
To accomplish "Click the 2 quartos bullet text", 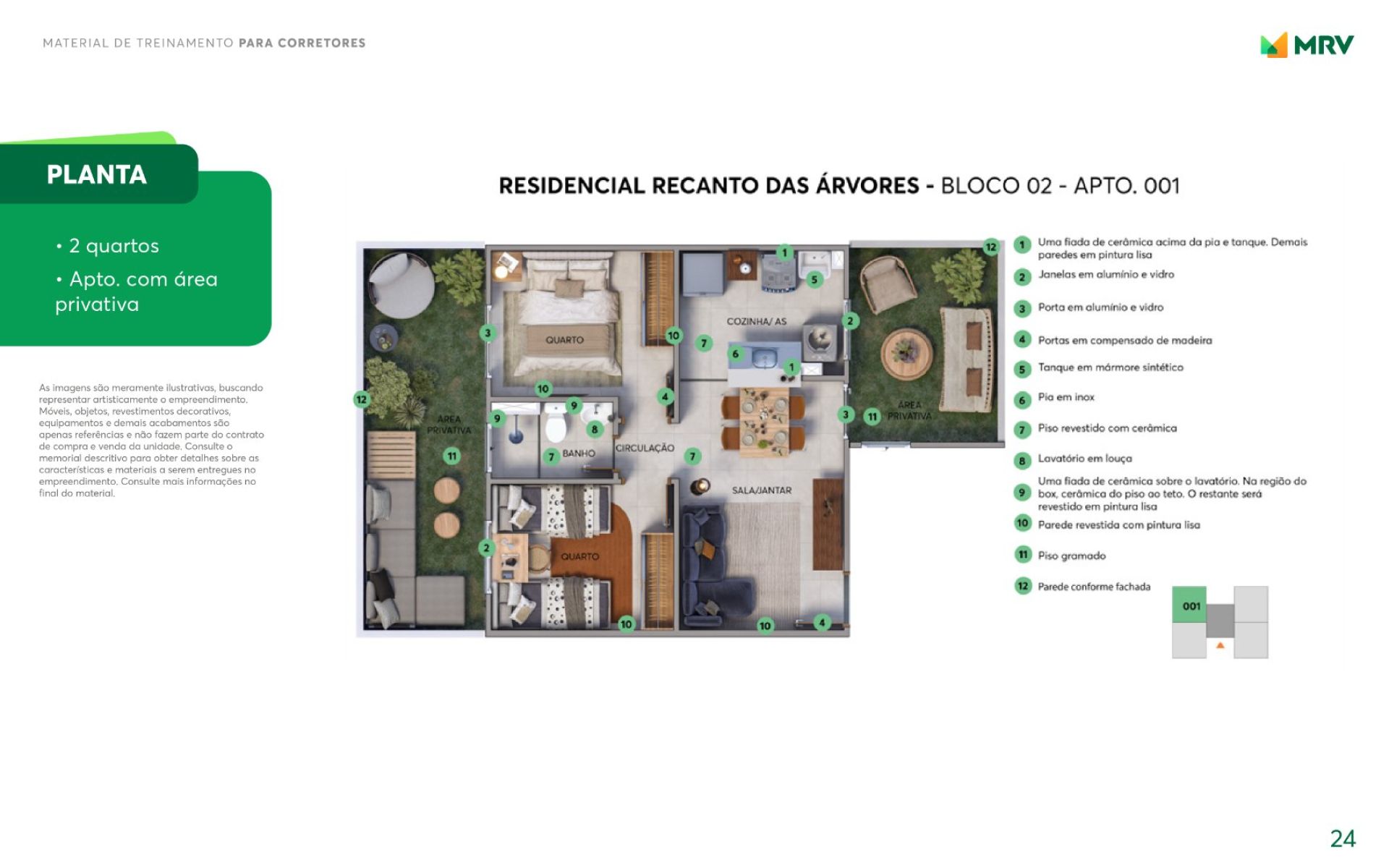I will pyautogui.click(x=114, y=246).
